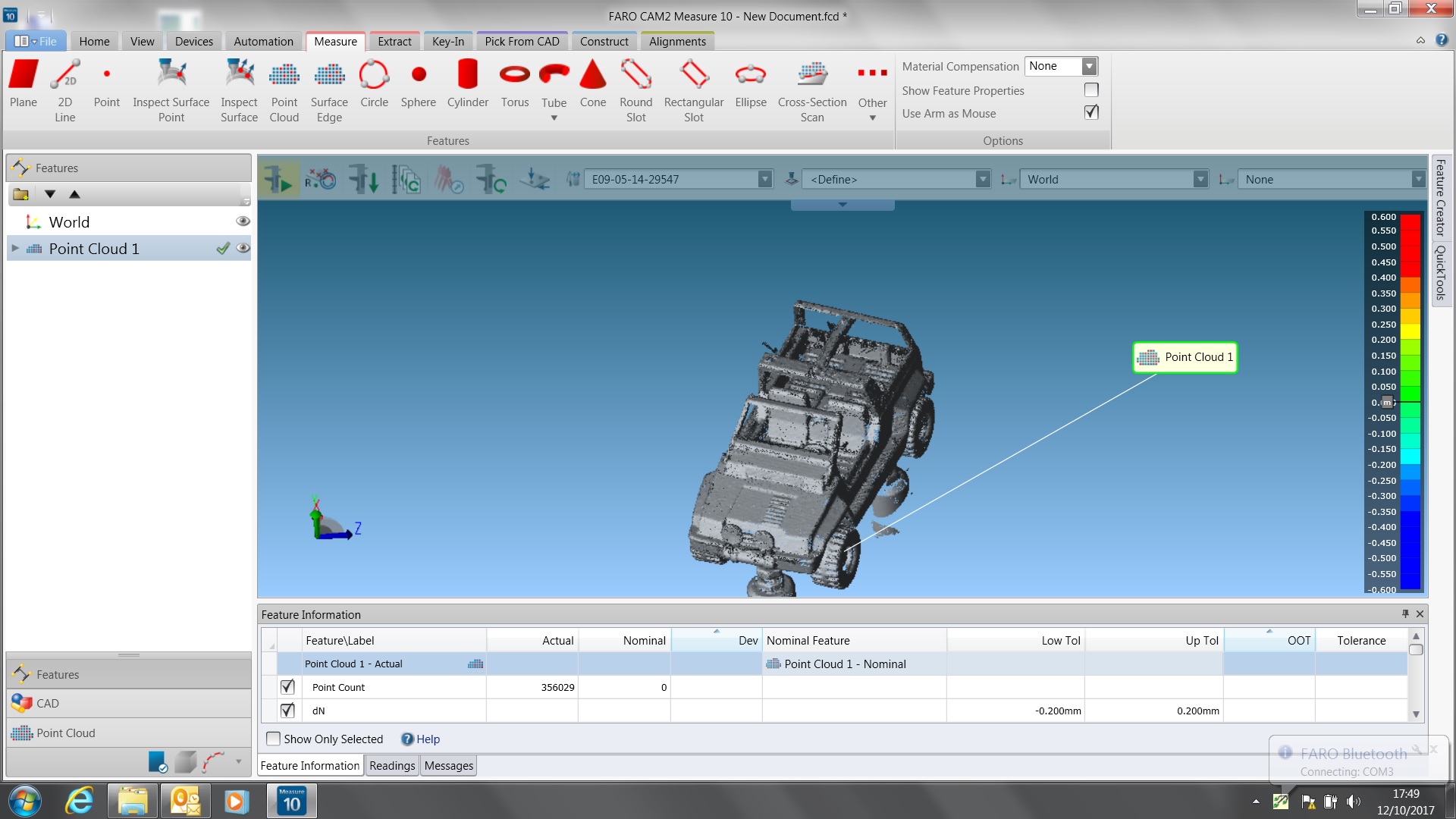Select the Sphere measure tool
Screen dimensions: 1456x819
(x=419, y=85)
